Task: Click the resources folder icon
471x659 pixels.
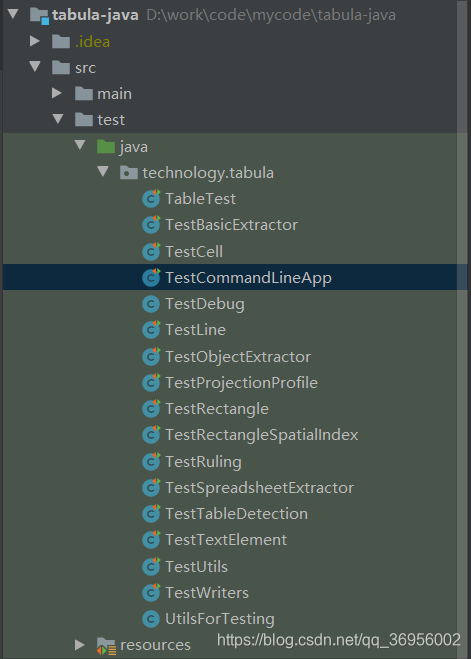Action: (x=106, y=646)
